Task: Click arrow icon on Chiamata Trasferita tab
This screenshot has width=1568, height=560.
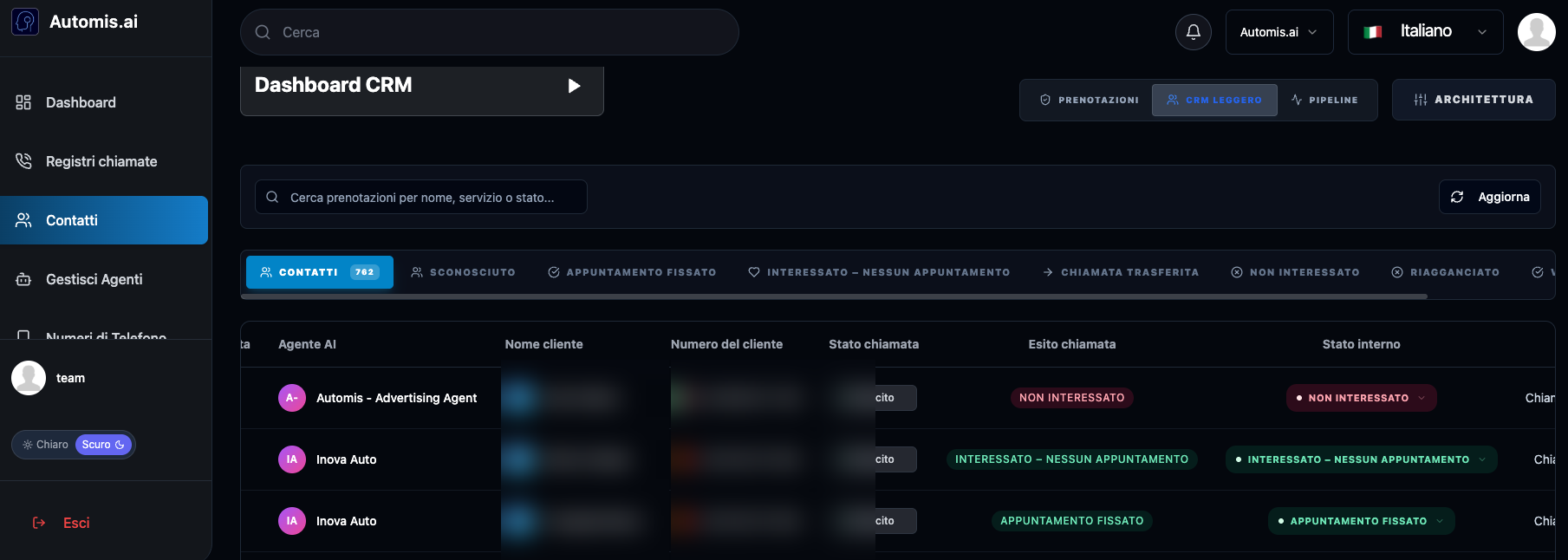Action: tap(1048, 272)
